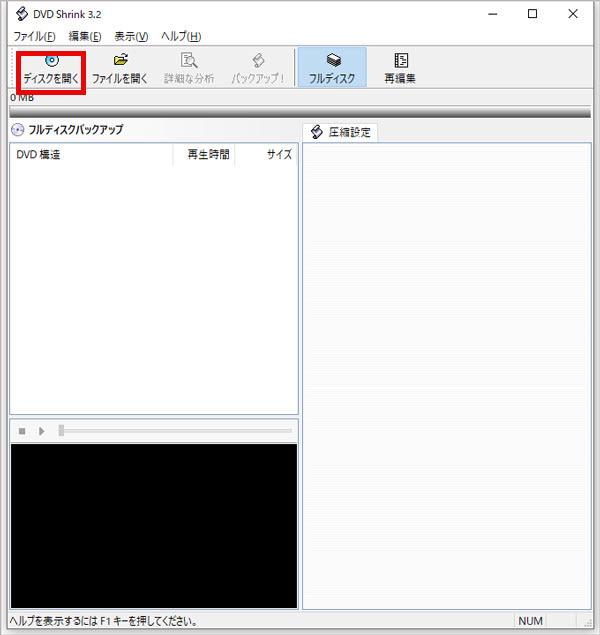The width and height of the screenshot is (600, 635).
Task: Minimize the DVD Shrink window
Action: pyautogui.click(x=493, y=14)
